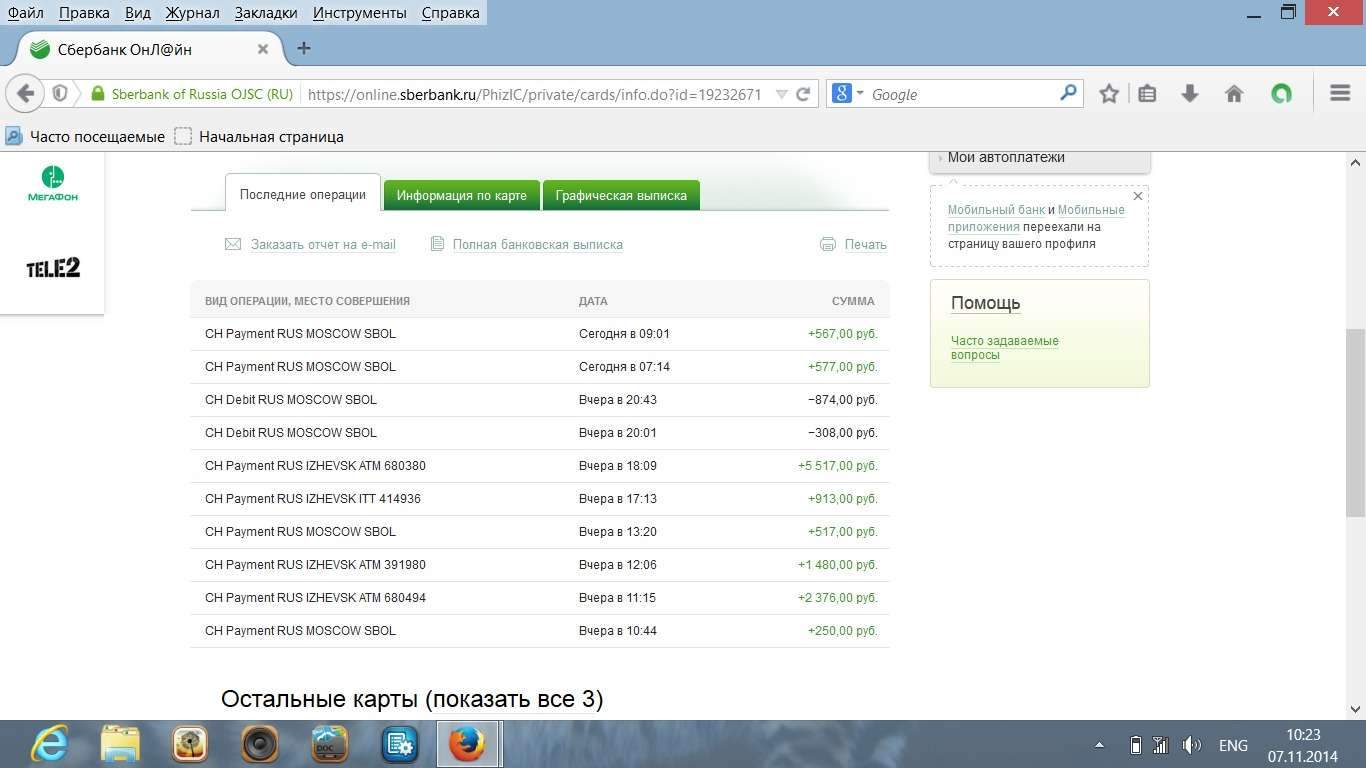Open the Справка menu
1366x768 pixels.
pyautogui.click(x=451, y=13)
